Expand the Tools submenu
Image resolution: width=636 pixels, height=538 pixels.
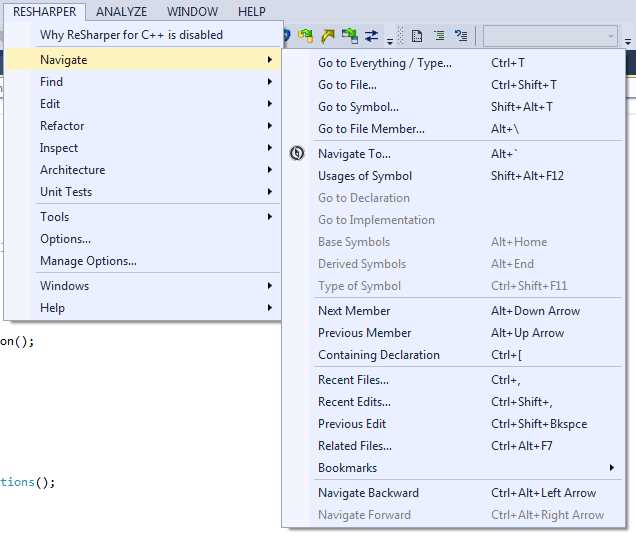coord(143,217)
